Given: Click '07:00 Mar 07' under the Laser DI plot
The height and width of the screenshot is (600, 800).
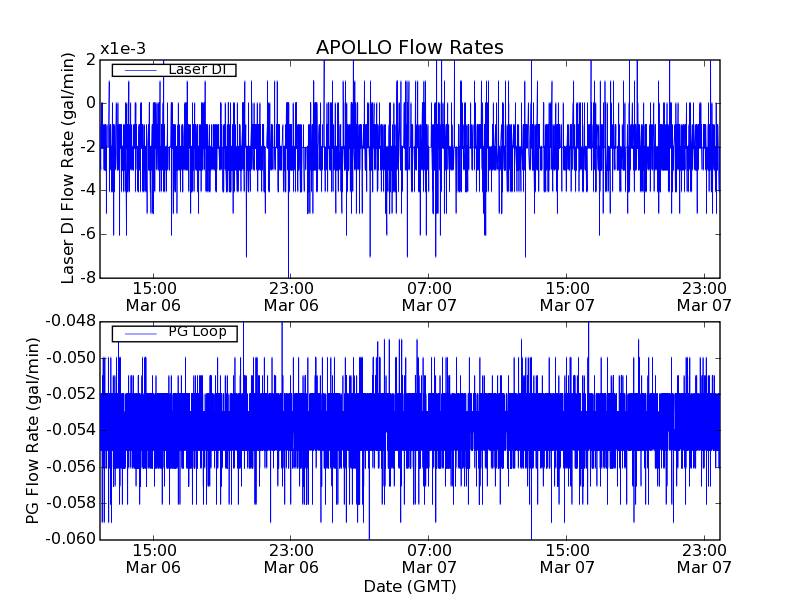Looking at the screenshot, I should [429, 297].
